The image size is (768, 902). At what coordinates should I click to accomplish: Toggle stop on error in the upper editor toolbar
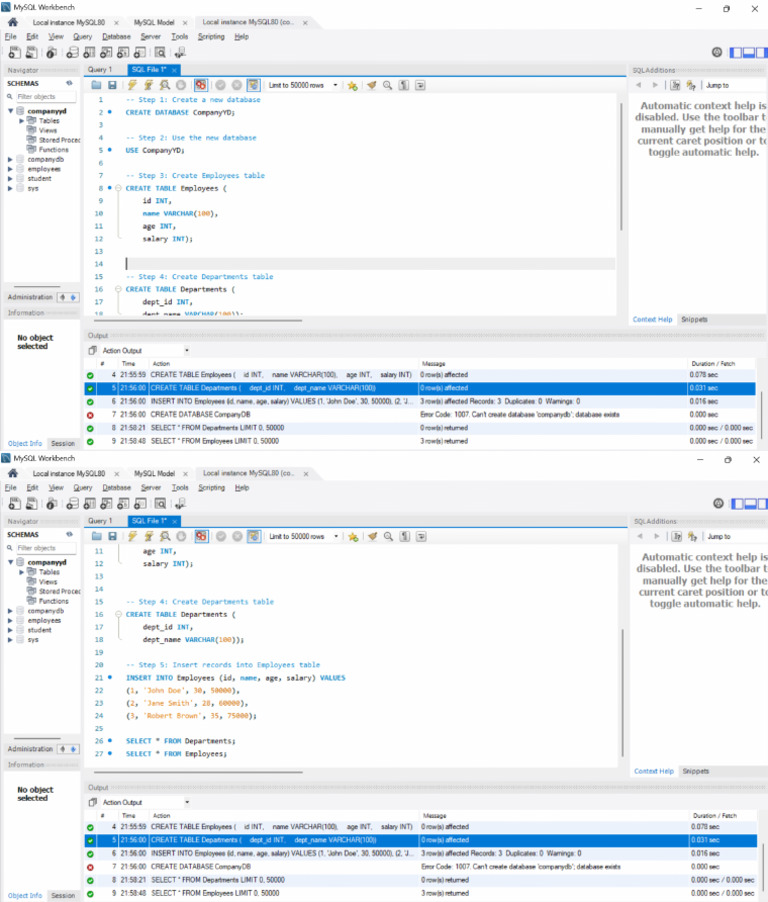pos(200,85)
